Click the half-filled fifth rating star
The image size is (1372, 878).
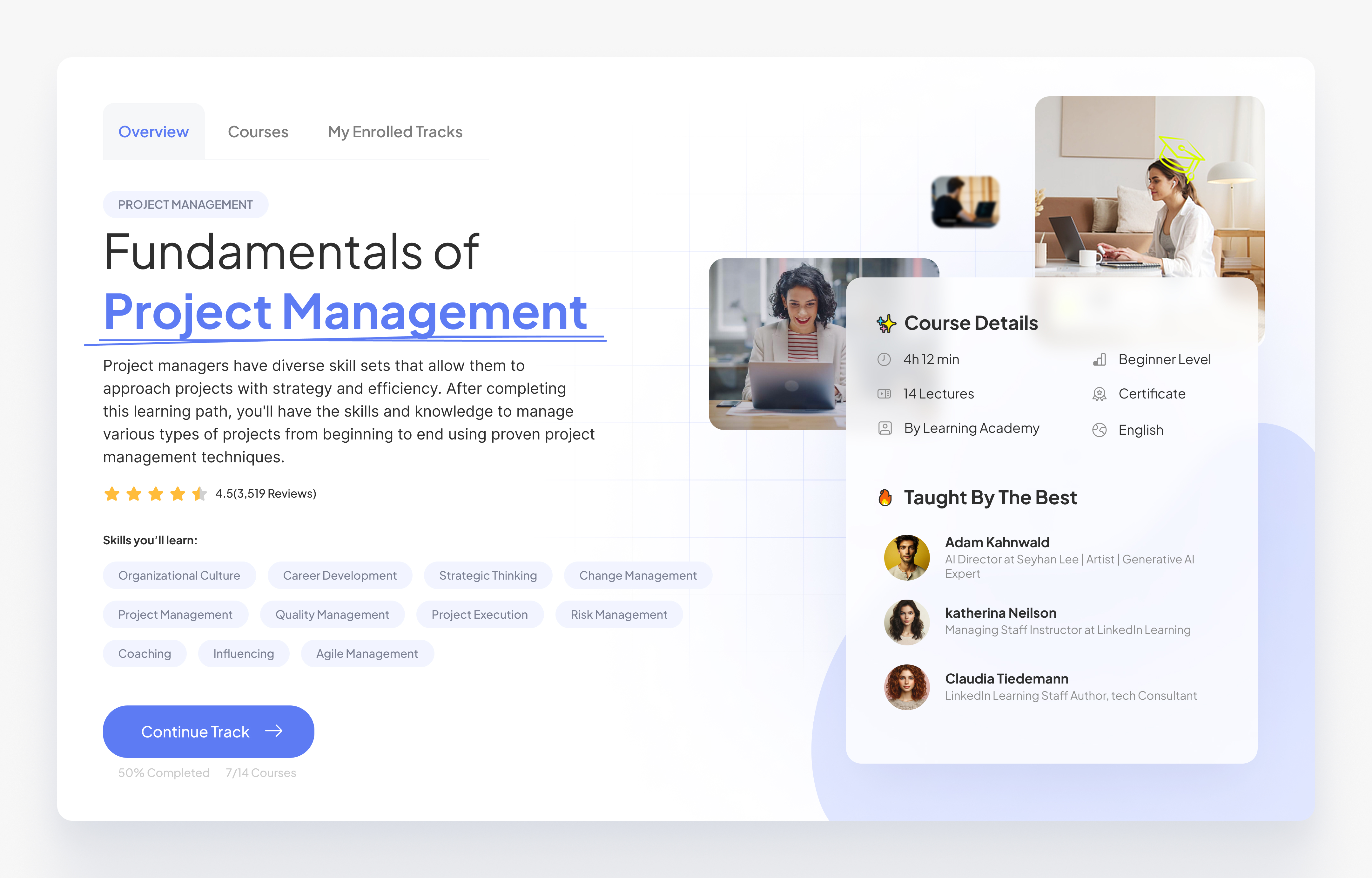coord(199,494)
